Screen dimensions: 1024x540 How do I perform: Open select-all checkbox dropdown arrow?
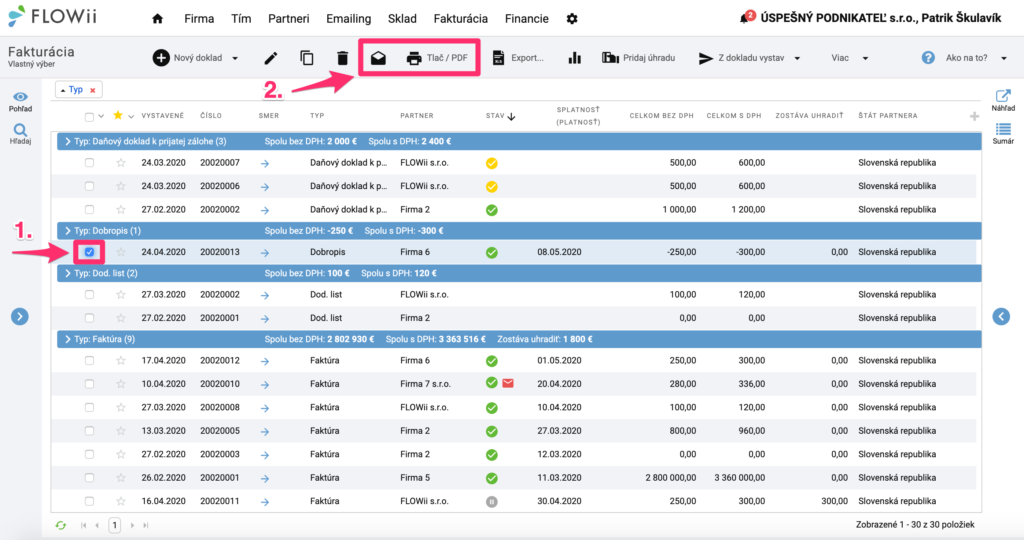click(101, 117)
